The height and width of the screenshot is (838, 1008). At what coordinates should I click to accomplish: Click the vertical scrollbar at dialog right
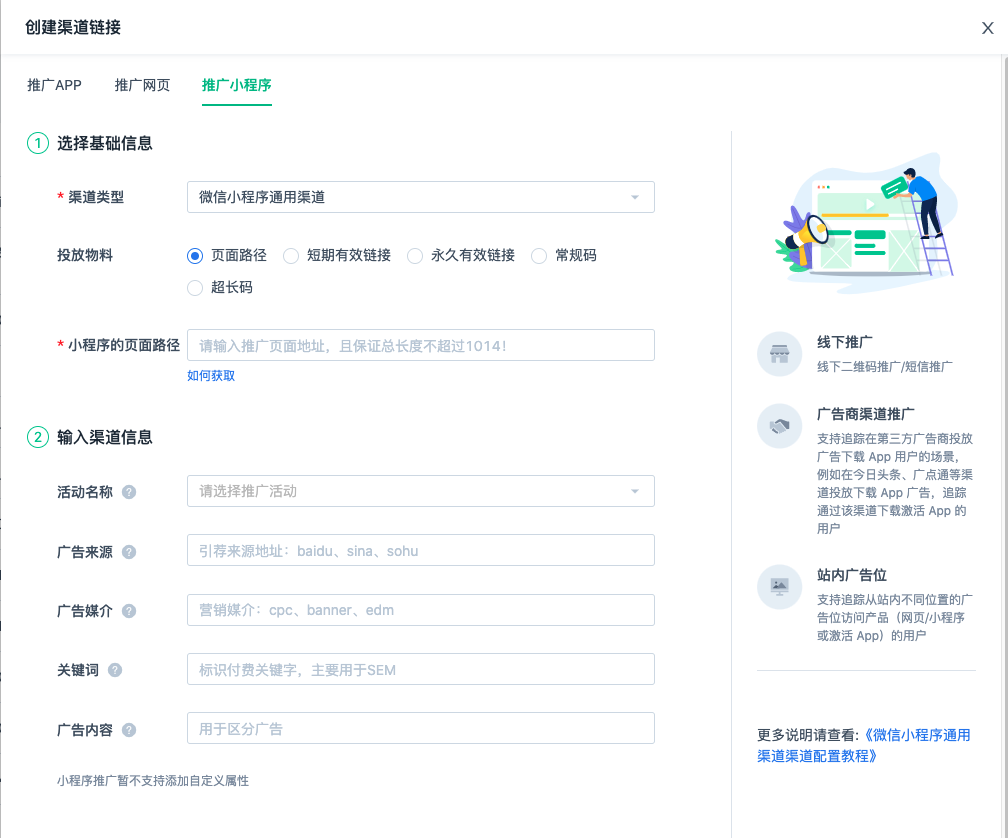click(x=1005, y=447)
